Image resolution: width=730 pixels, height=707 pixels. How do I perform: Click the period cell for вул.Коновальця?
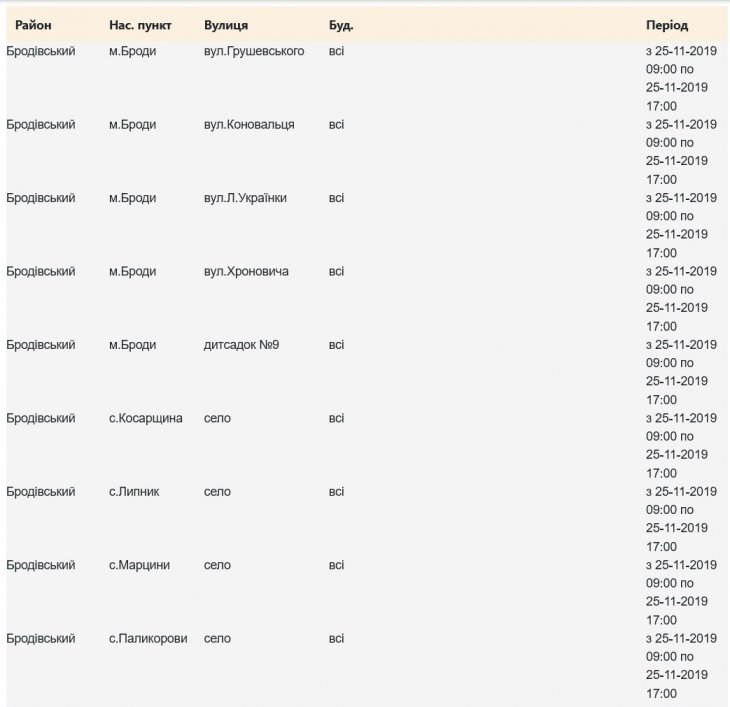(x=681, y=152)
